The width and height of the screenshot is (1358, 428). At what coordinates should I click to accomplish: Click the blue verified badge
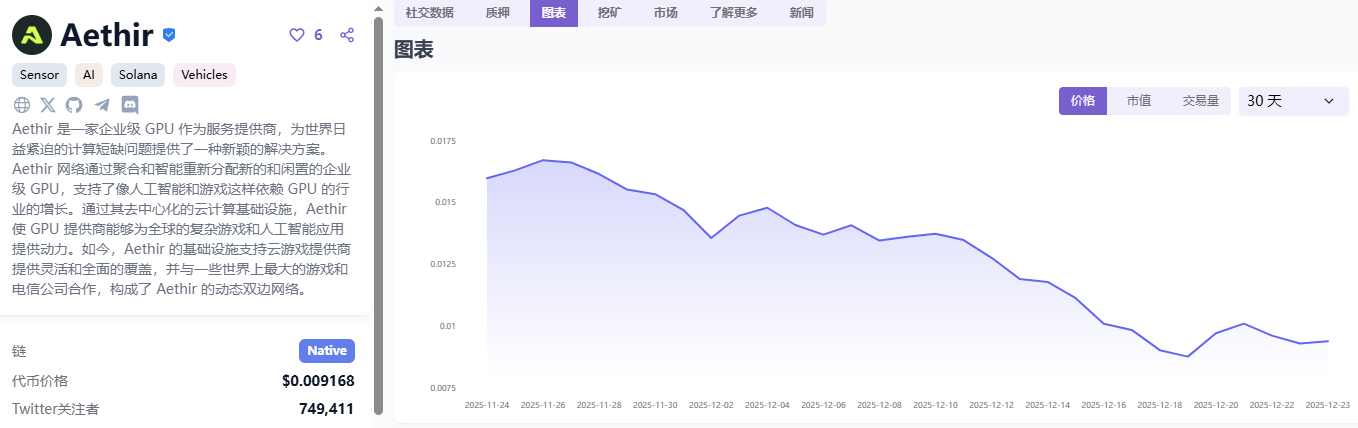[x=169, y=35]
